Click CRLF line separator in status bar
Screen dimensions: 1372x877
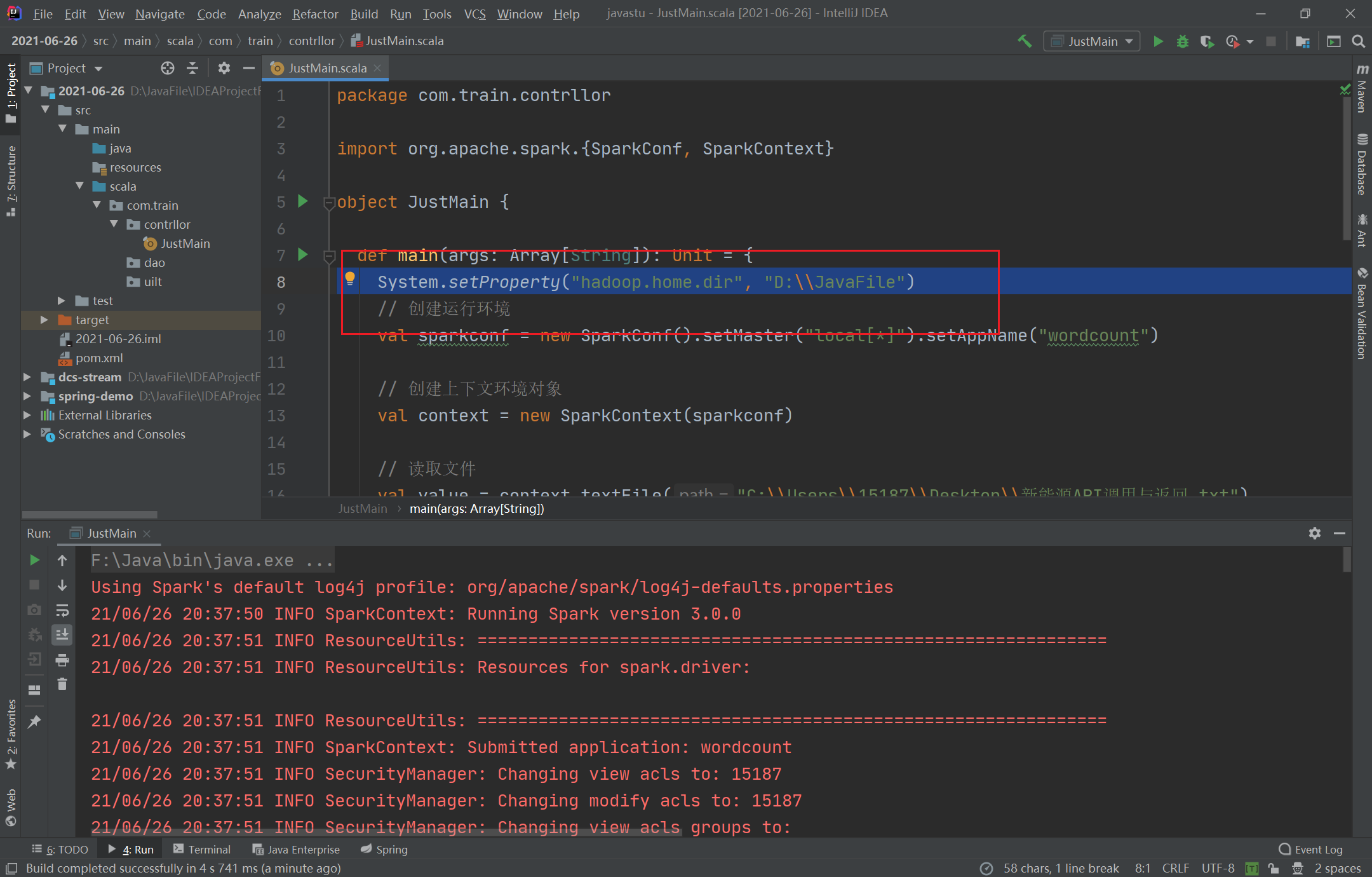click(x=1175, y=868)
